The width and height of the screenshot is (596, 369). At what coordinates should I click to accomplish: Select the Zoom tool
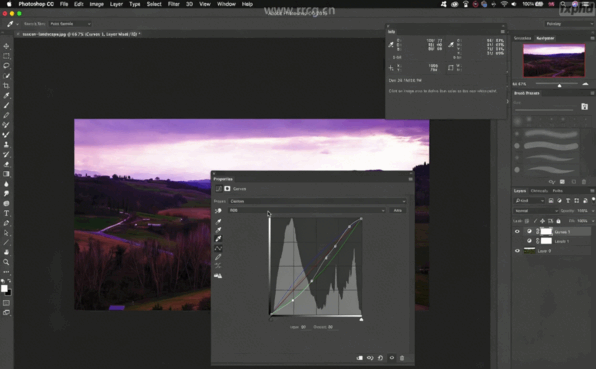[x=6, y=262]
